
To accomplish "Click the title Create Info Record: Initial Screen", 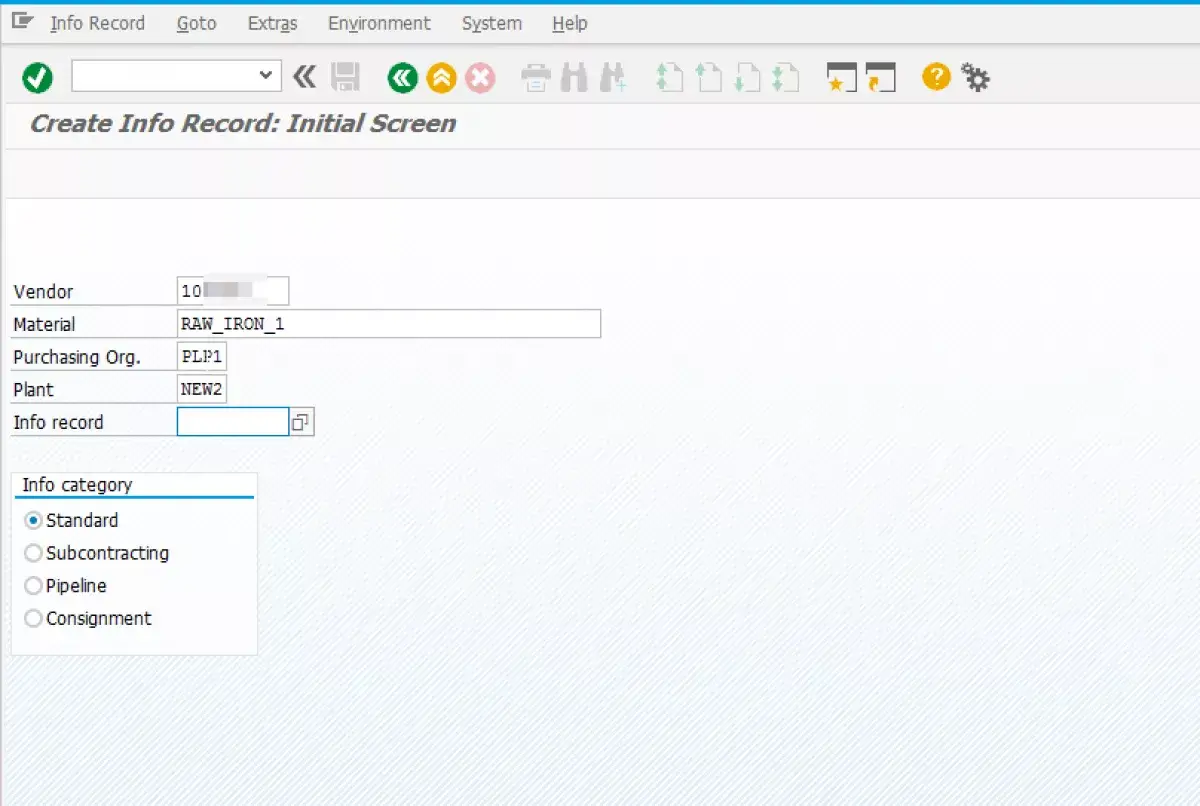I will point(243,123).
